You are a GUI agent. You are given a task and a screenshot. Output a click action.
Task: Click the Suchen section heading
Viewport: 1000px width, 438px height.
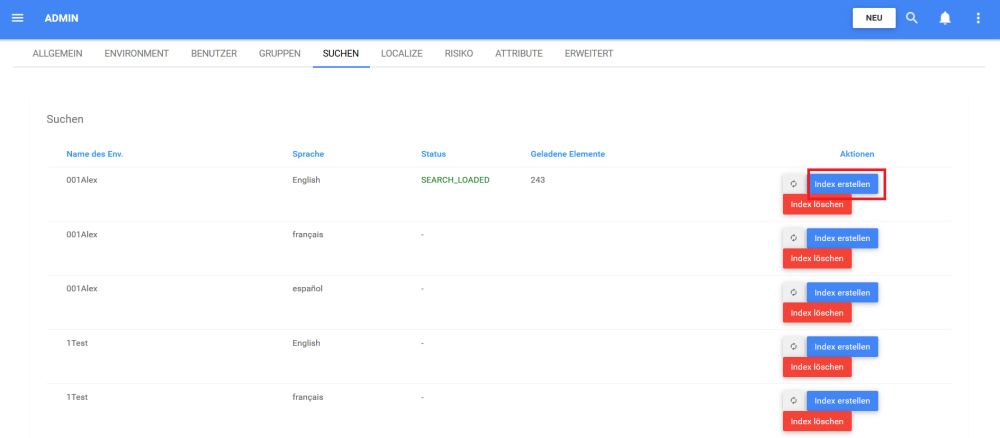tap(65, 119)
